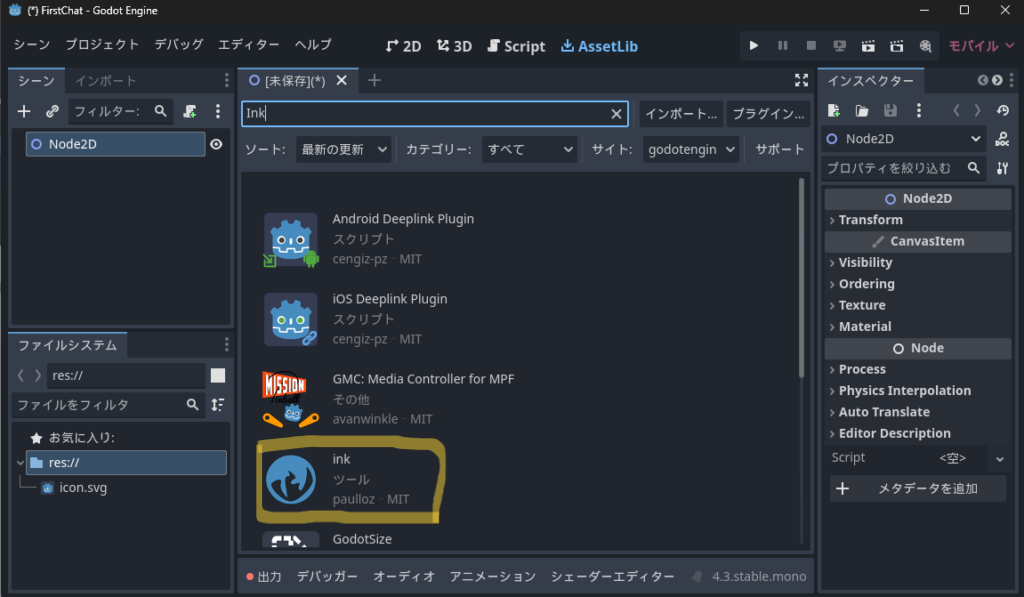Open the Android Deeplink Plugin asset
This screenshot has height=597, width=1024.
click(x=403, y=219)
